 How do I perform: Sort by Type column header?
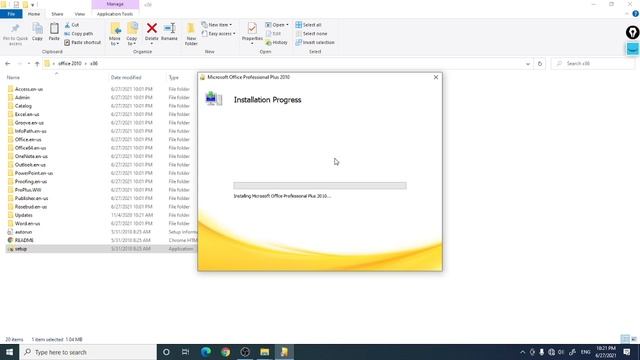[x=174, y=78]
